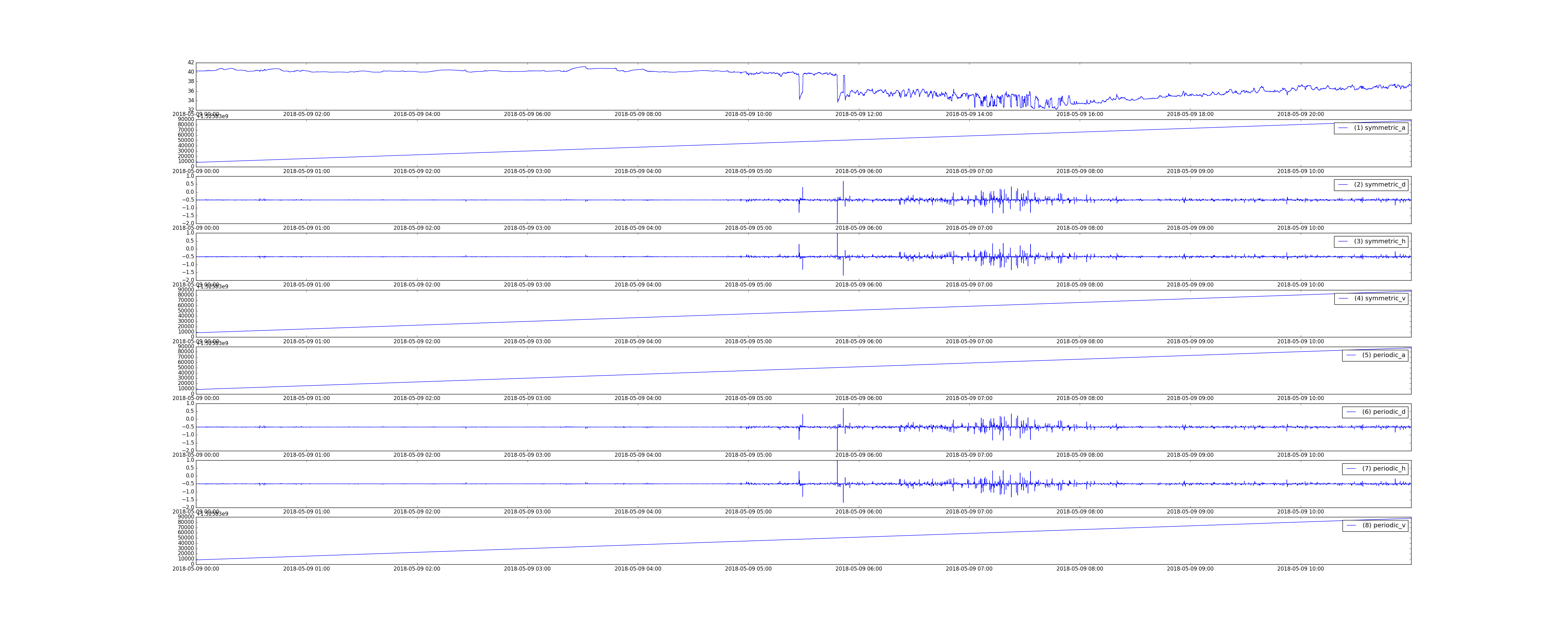The height and width of the screenshot is (627, 1568).
Task: Click the "2018-05-09 03:00" label under periodic_v plot
Action: pyautogui.click(x=527, y=569)
